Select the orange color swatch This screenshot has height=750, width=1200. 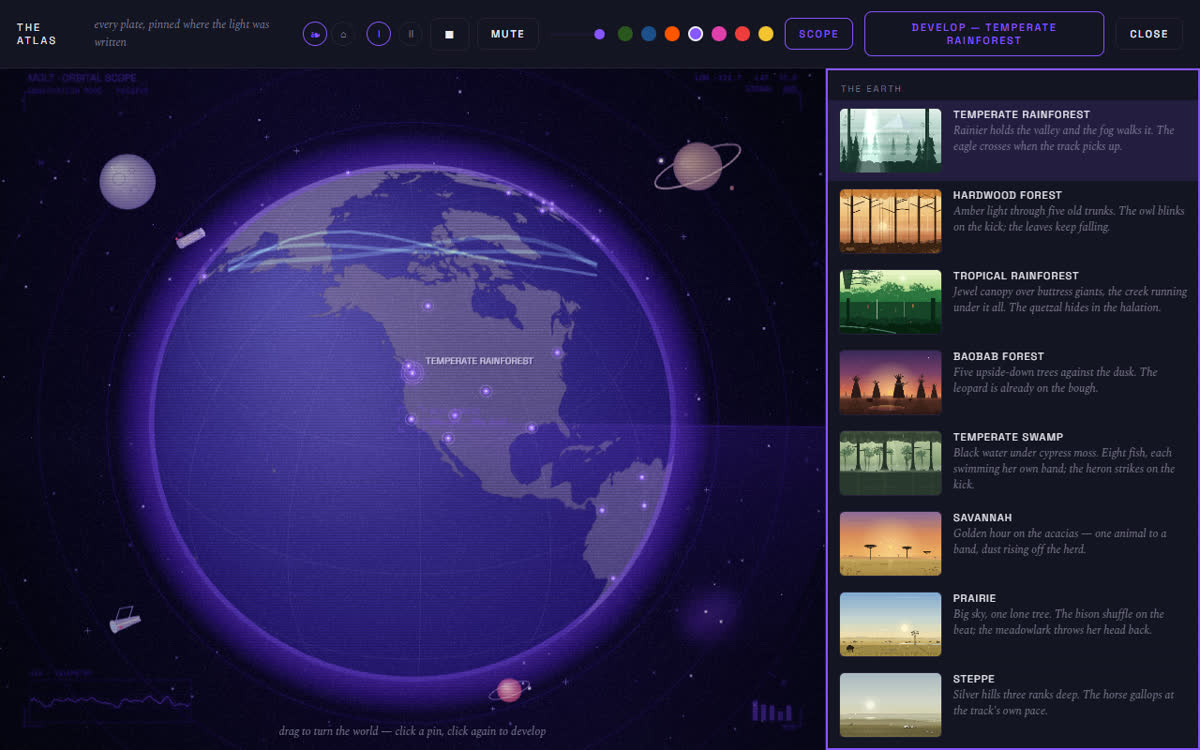pyautogui.click(x=672, y=34)
